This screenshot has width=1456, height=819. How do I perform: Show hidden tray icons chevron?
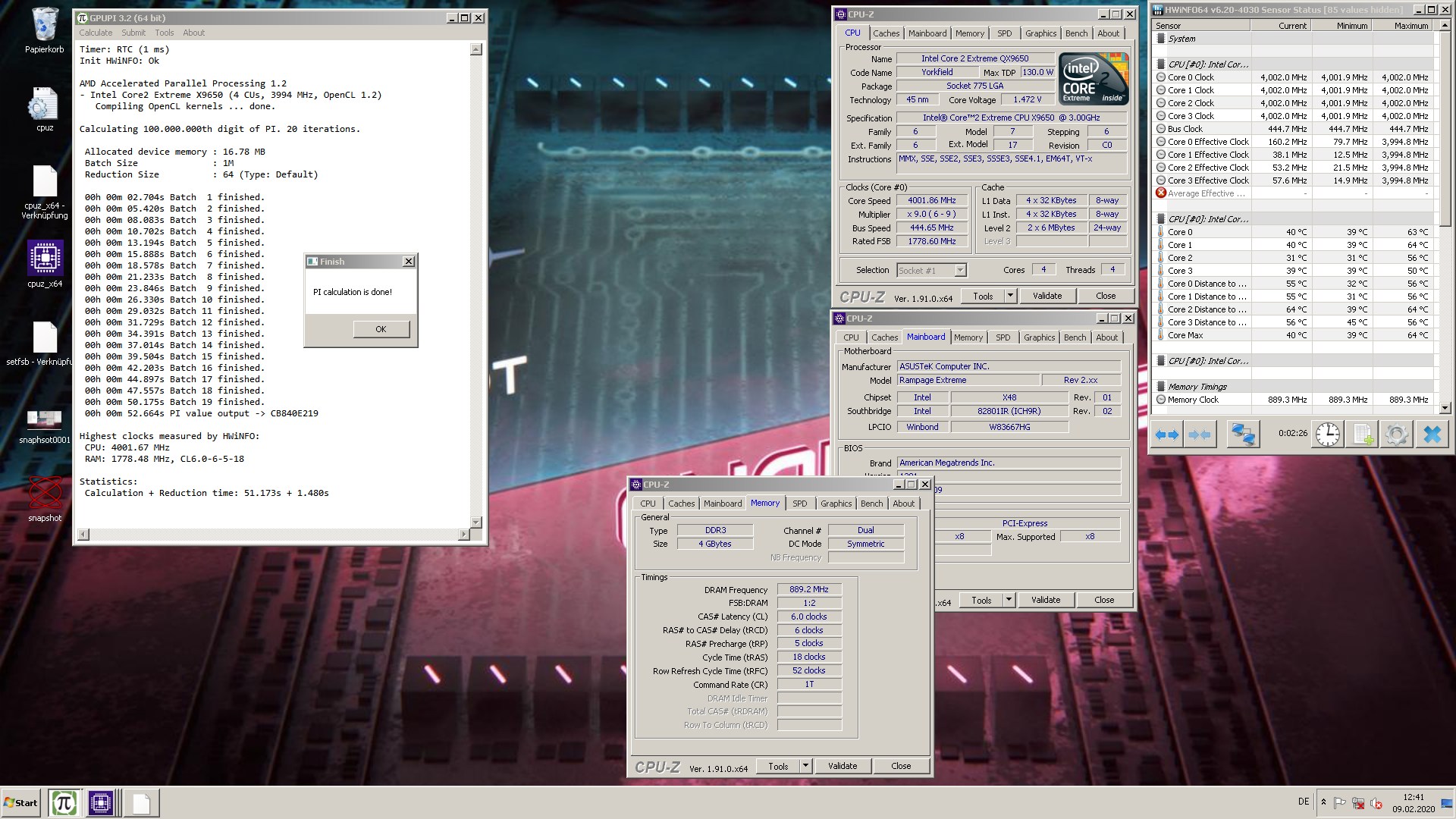(1323, 802)
